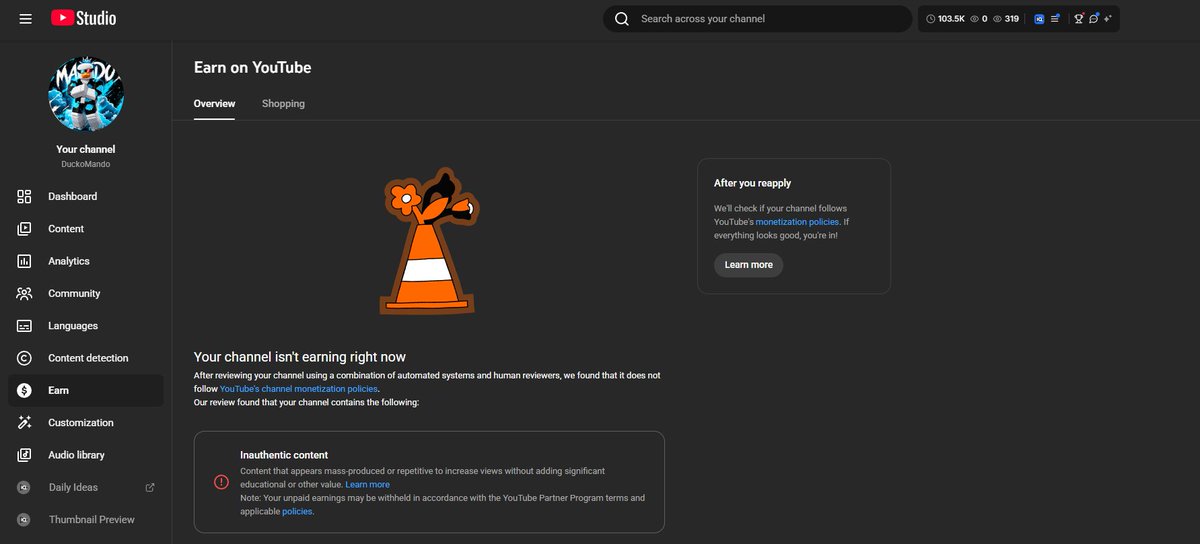1200x544 pixels.
Task: Click the 'Your channel' label
Action: [x=86, y=149]
